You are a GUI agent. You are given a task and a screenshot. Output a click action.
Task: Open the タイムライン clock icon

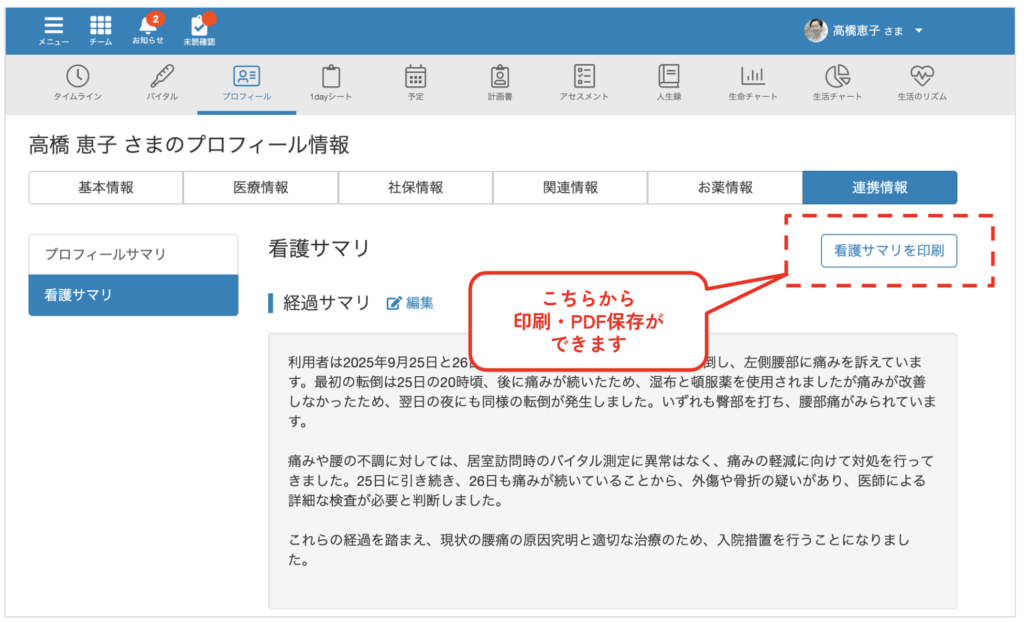[x=77, y=77]
